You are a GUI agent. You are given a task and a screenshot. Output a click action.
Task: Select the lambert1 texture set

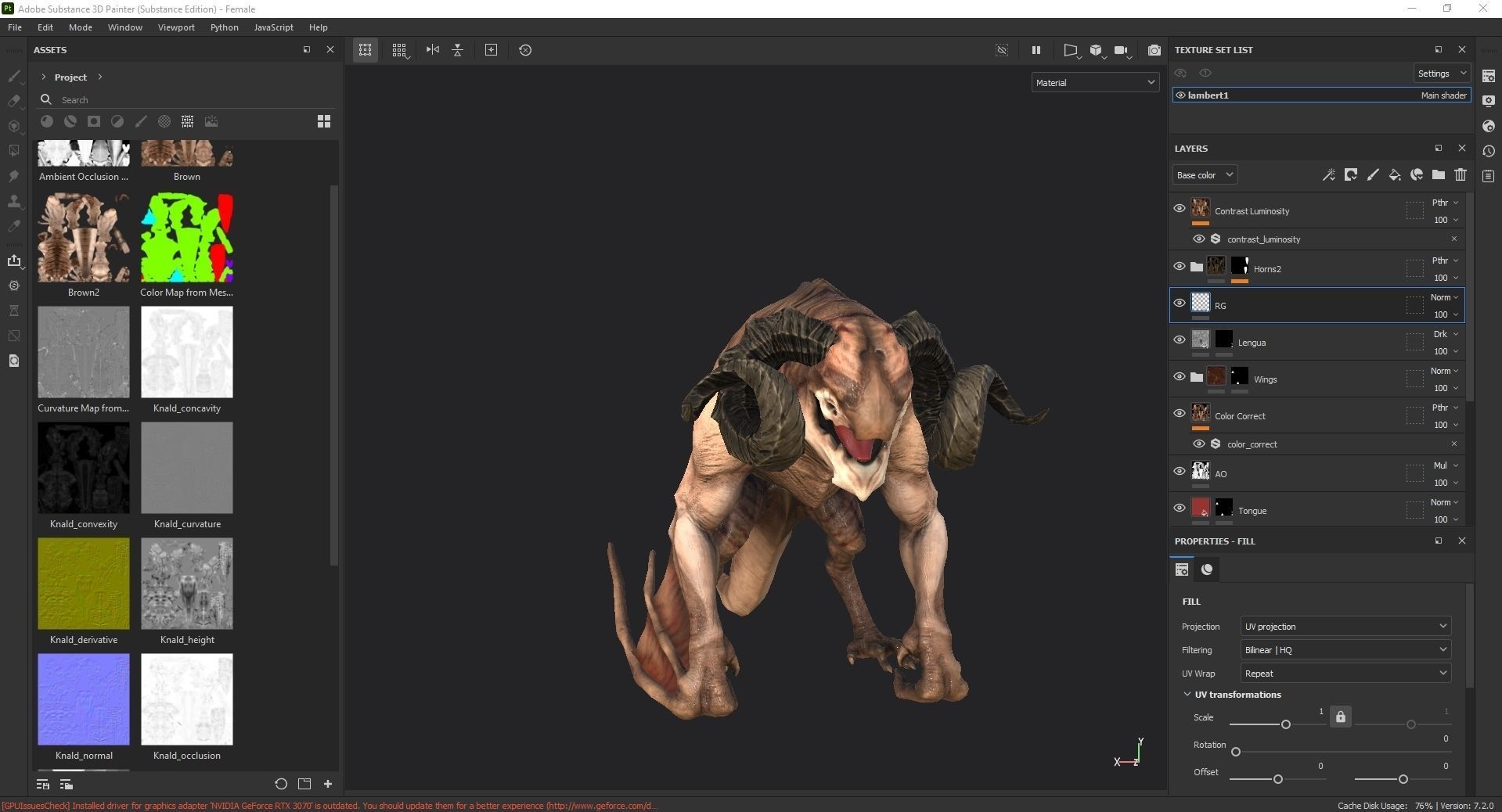[x=1321, y=95]
